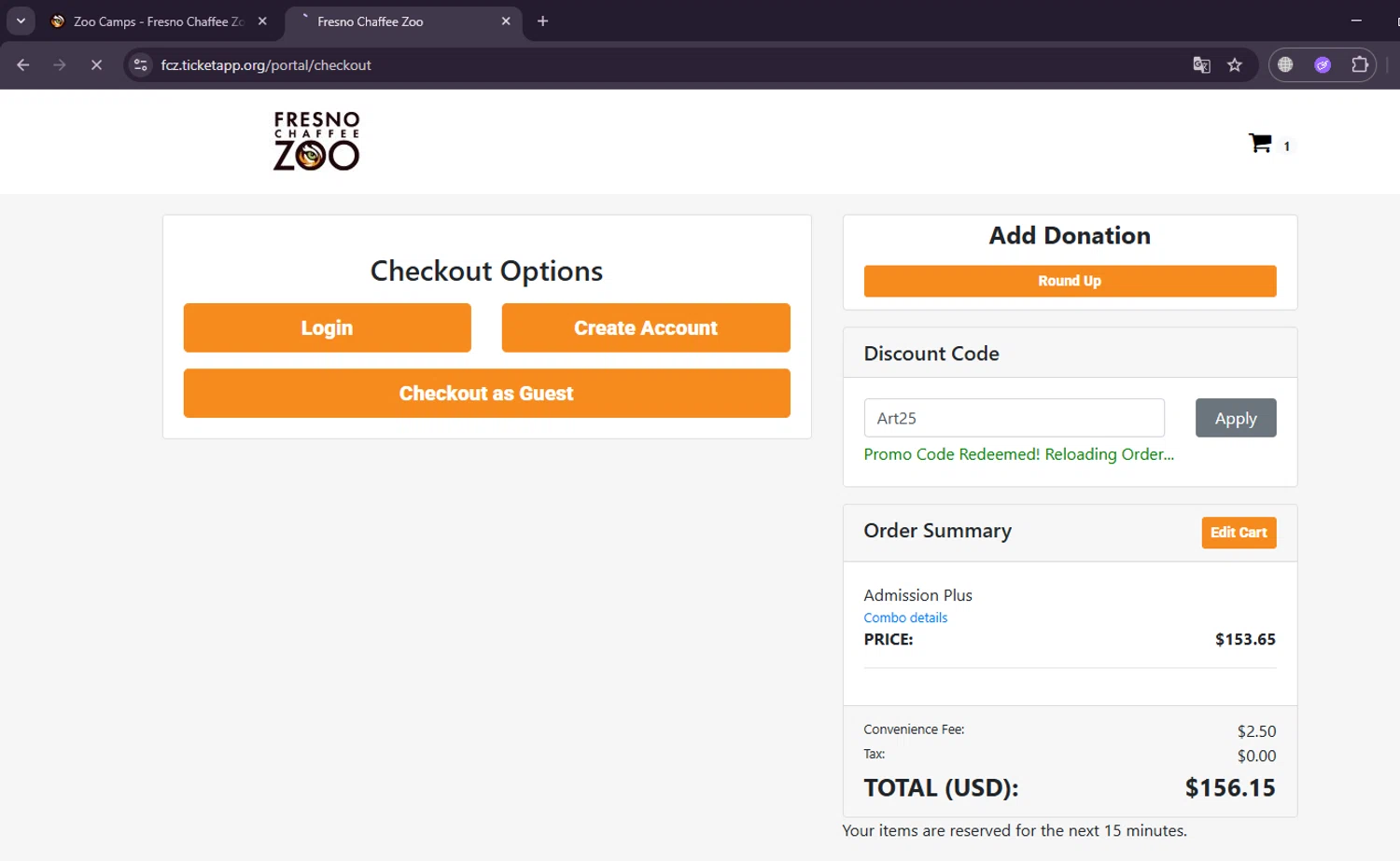Viewport: 1400px width, 861px height.
Task: Open the shopping cart icon
Action: tap(1260, 143)
